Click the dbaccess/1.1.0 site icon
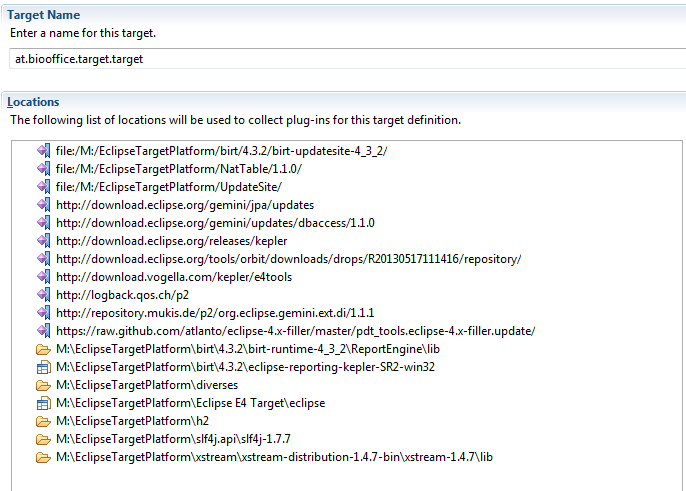Screen dimensions: 686x491 [43, 223]
